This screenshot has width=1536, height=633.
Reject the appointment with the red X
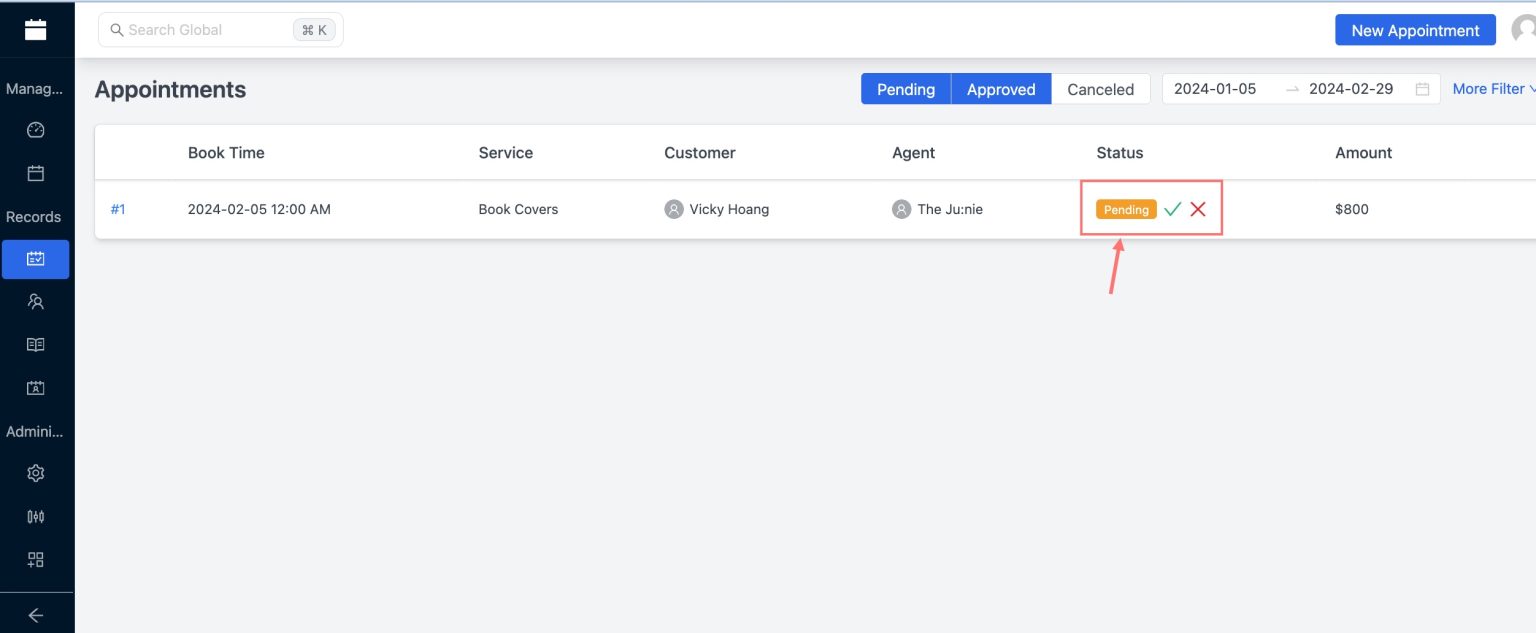(x=1198, y=209)
